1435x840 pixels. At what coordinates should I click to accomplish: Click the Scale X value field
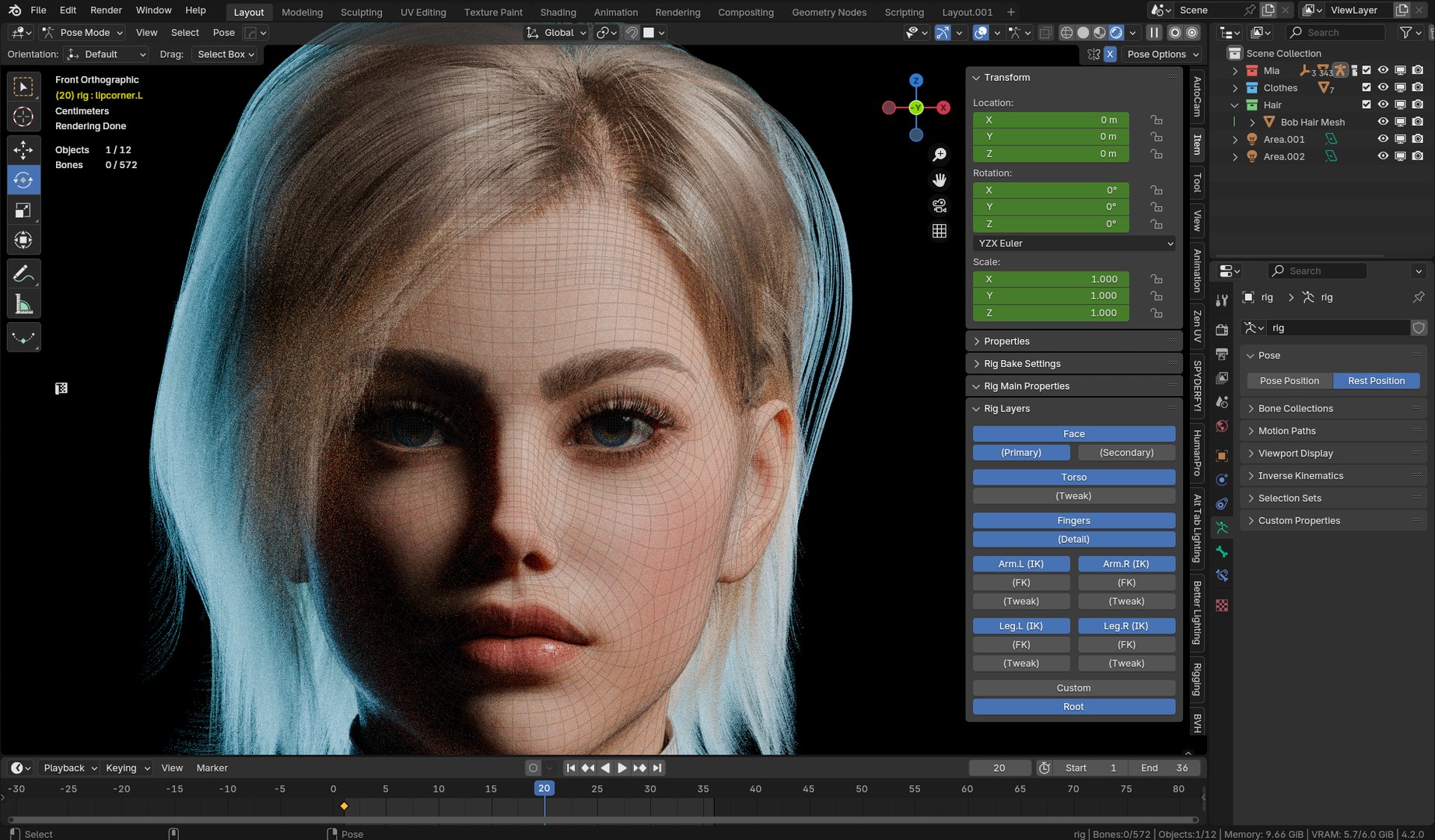1051,279
